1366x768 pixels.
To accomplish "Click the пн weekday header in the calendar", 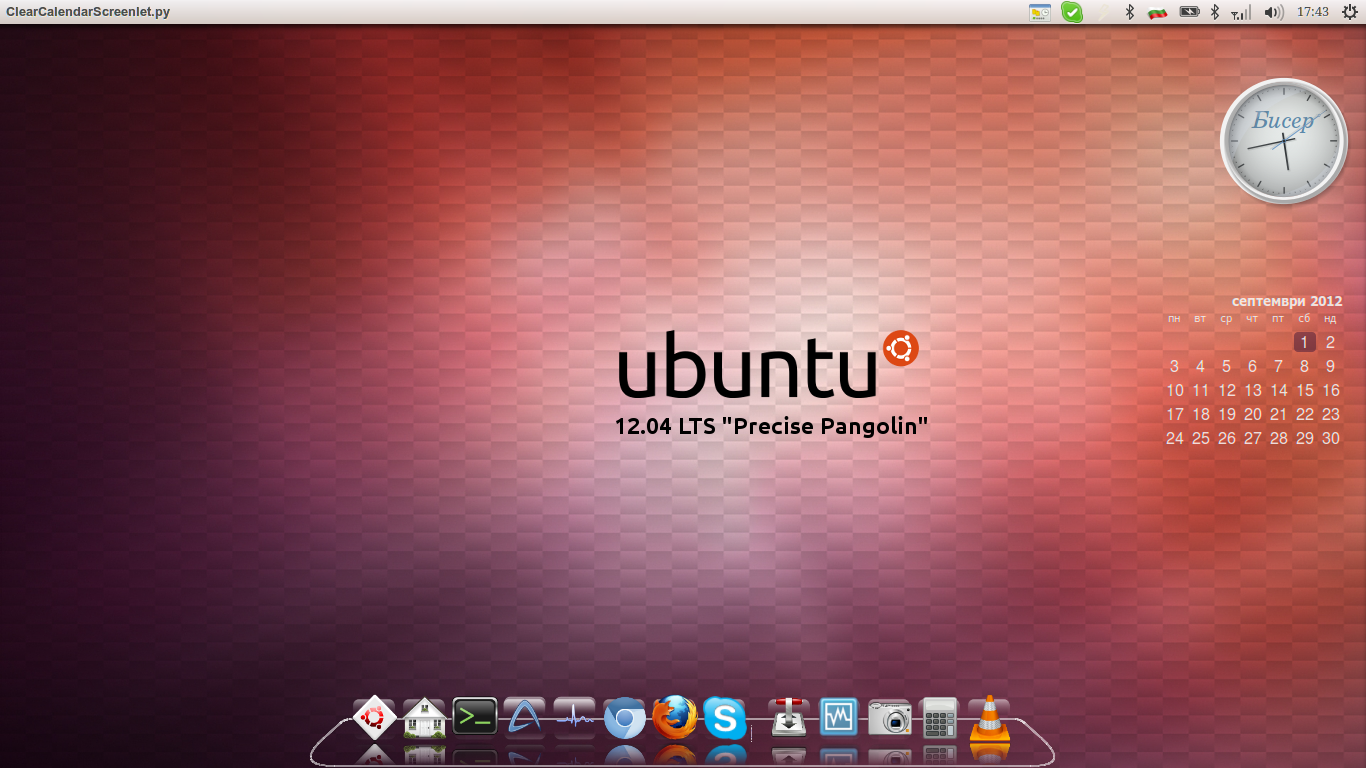I will [1174, 319].
